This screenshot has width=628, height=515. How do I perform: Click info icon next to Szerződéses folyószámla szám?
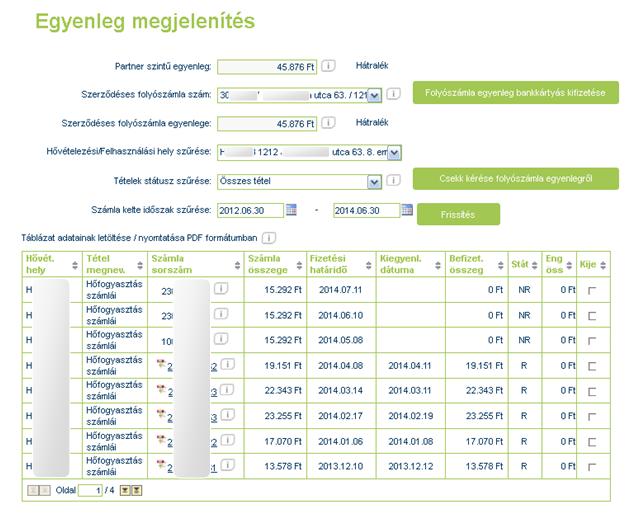coord(393,94)
